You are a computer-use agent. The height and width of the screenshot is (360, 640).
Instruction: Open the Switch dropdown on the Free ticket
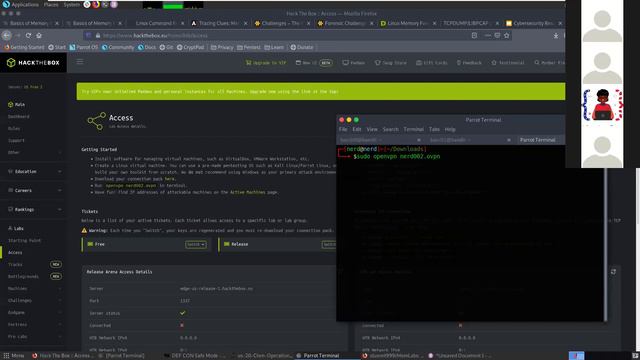tap(196, 244)
